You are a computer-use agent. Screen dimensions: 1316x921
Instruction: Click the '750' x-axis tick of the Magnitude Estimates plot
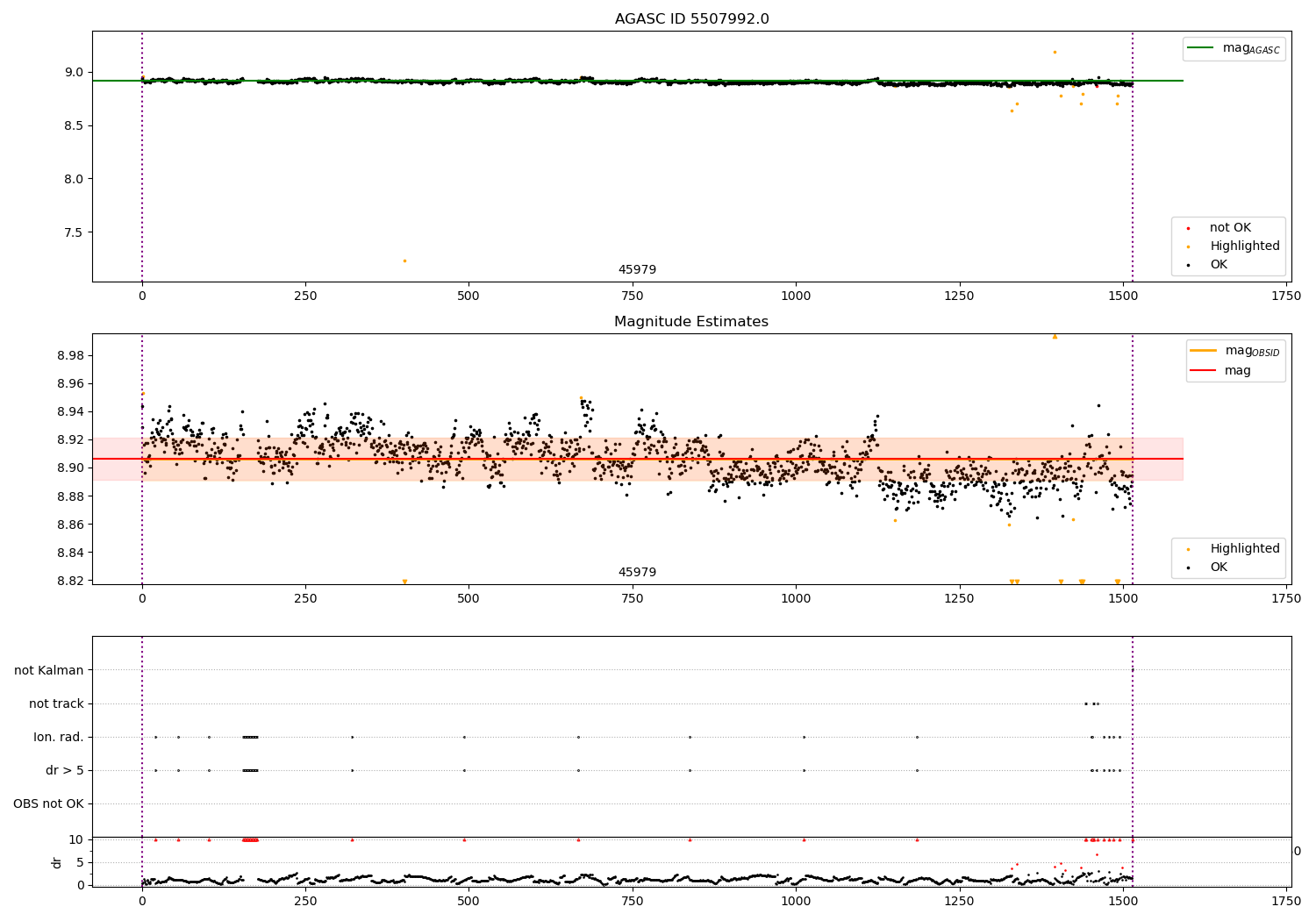pyautogui.click(x=632, y=599)
